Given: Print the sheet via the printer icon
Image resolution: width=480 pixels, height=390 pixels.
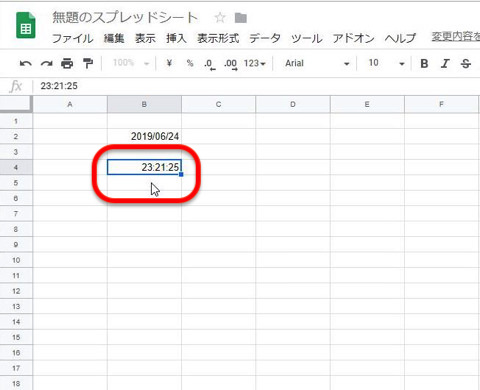Looking at the screenshot, I should (67, 63).
